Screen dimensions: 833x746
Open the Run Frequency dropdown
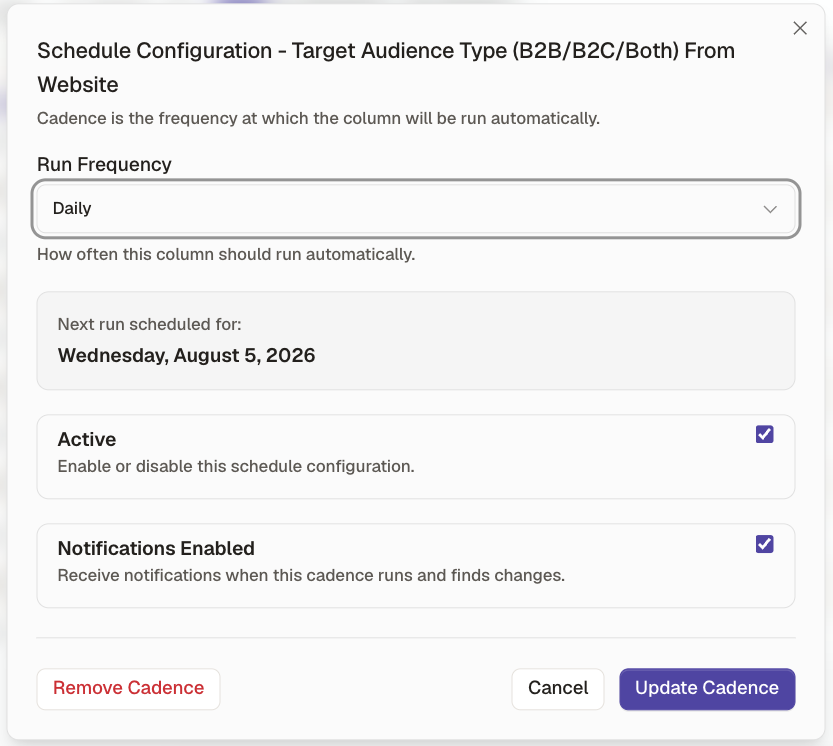point(416,209)
